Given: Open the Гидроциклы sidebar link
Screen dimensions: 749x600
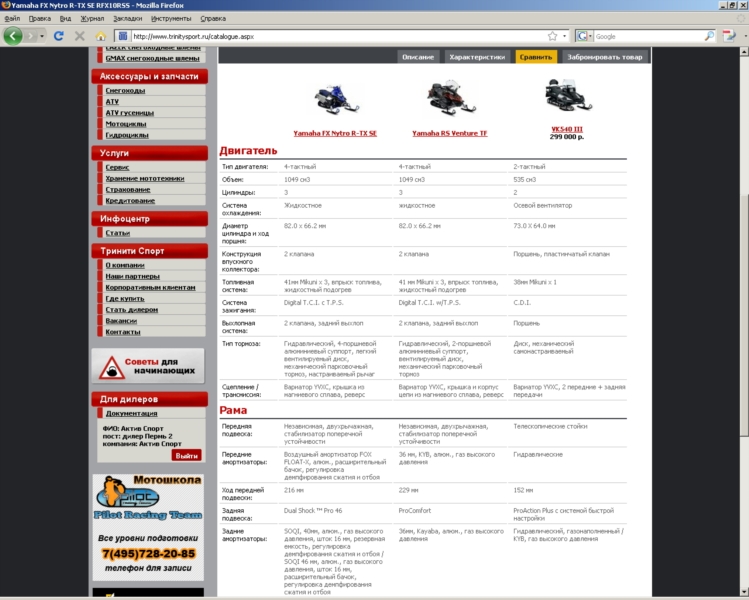Looking at the screenshot, I should [x=127, y=135].
